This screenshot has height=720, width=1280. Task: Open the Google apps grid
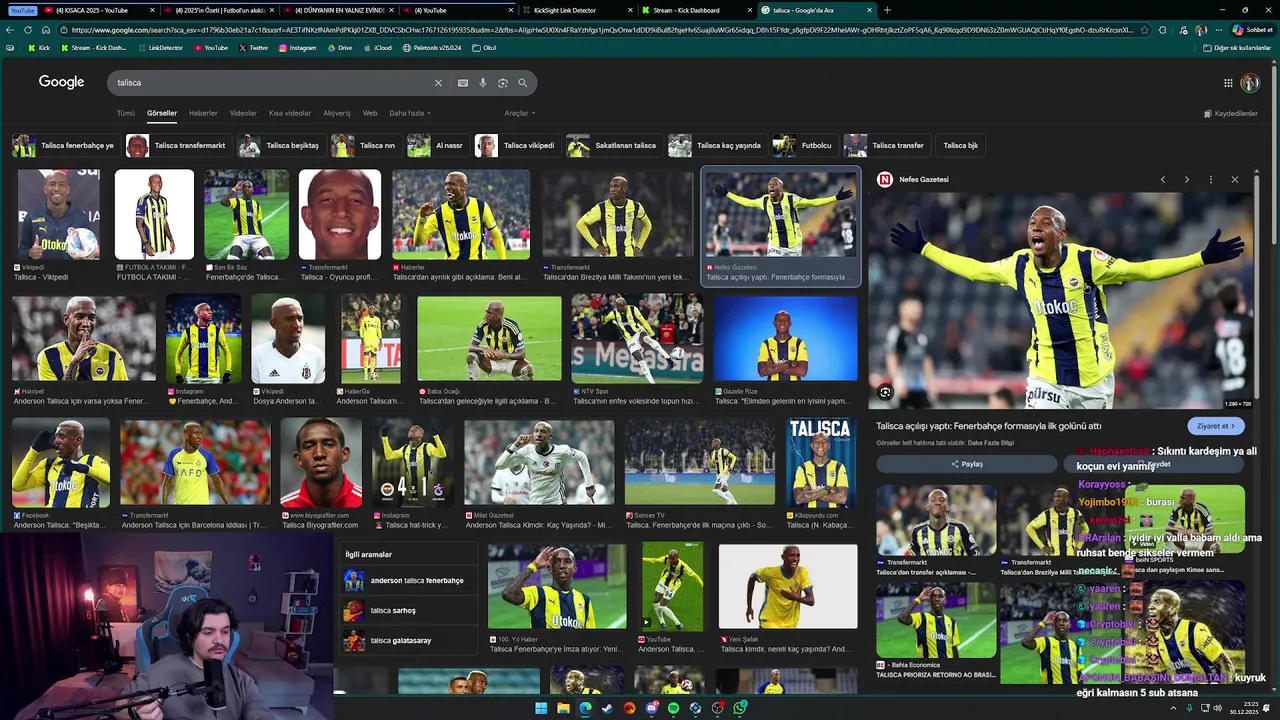coord(1228,83)
